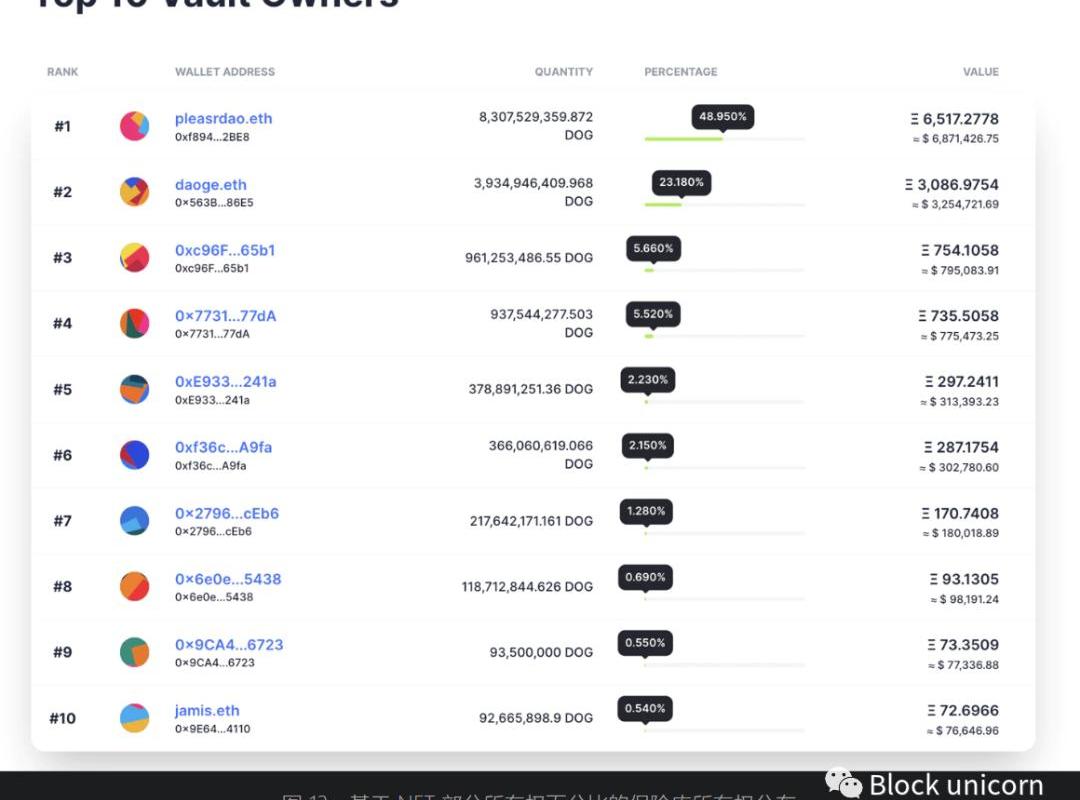
Task: Click the jamis.eth wallet avatar icon
Action: (134, 718)
